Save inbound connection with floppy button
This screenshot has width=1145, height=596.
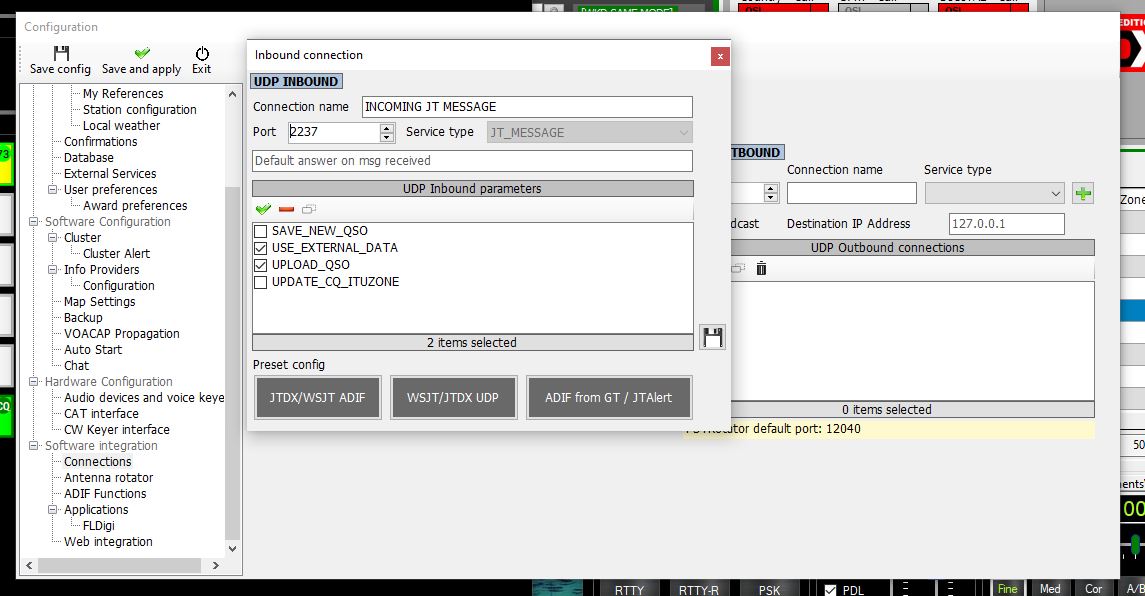coord(712,337)
